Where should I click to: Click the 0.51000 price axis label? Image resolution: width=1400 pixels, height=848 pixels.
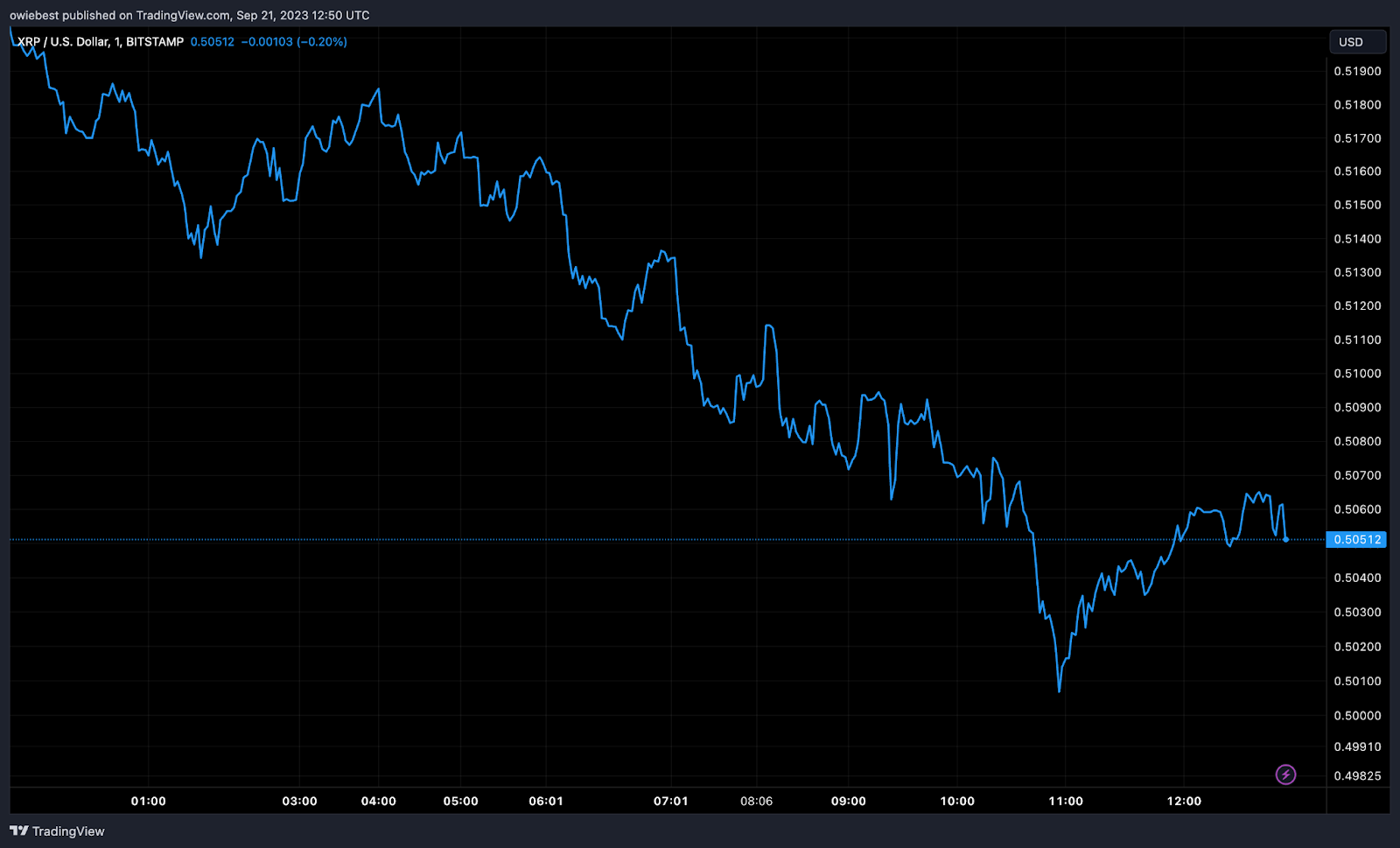tap(1357, 373)
